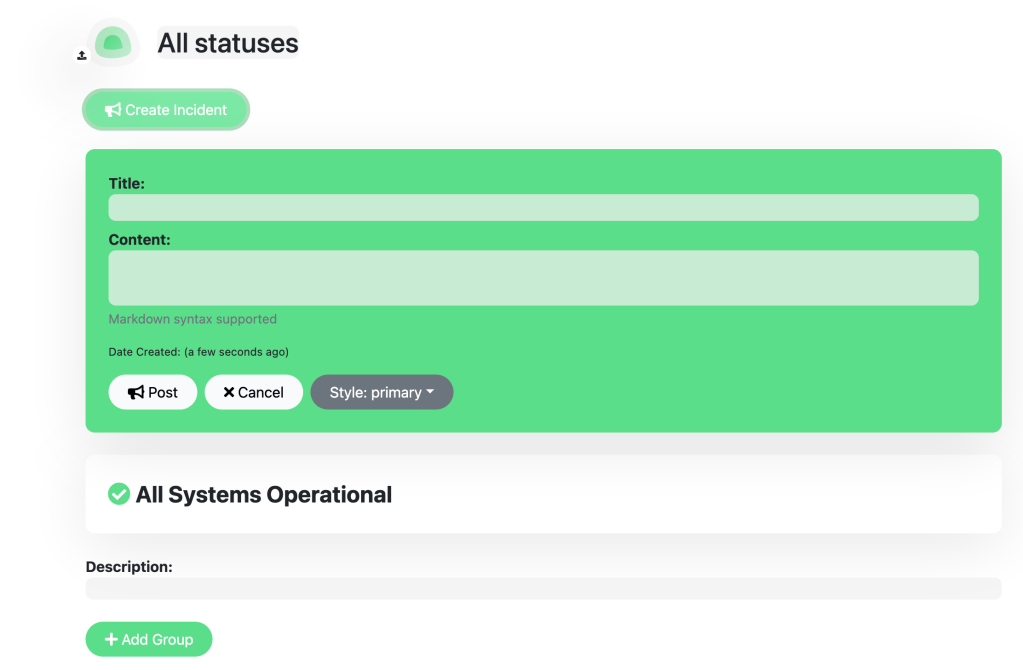The height and width of the screenshot is (670, 1023).
Task: Click the plus icon on Add Group
Action: coord(111,639)
